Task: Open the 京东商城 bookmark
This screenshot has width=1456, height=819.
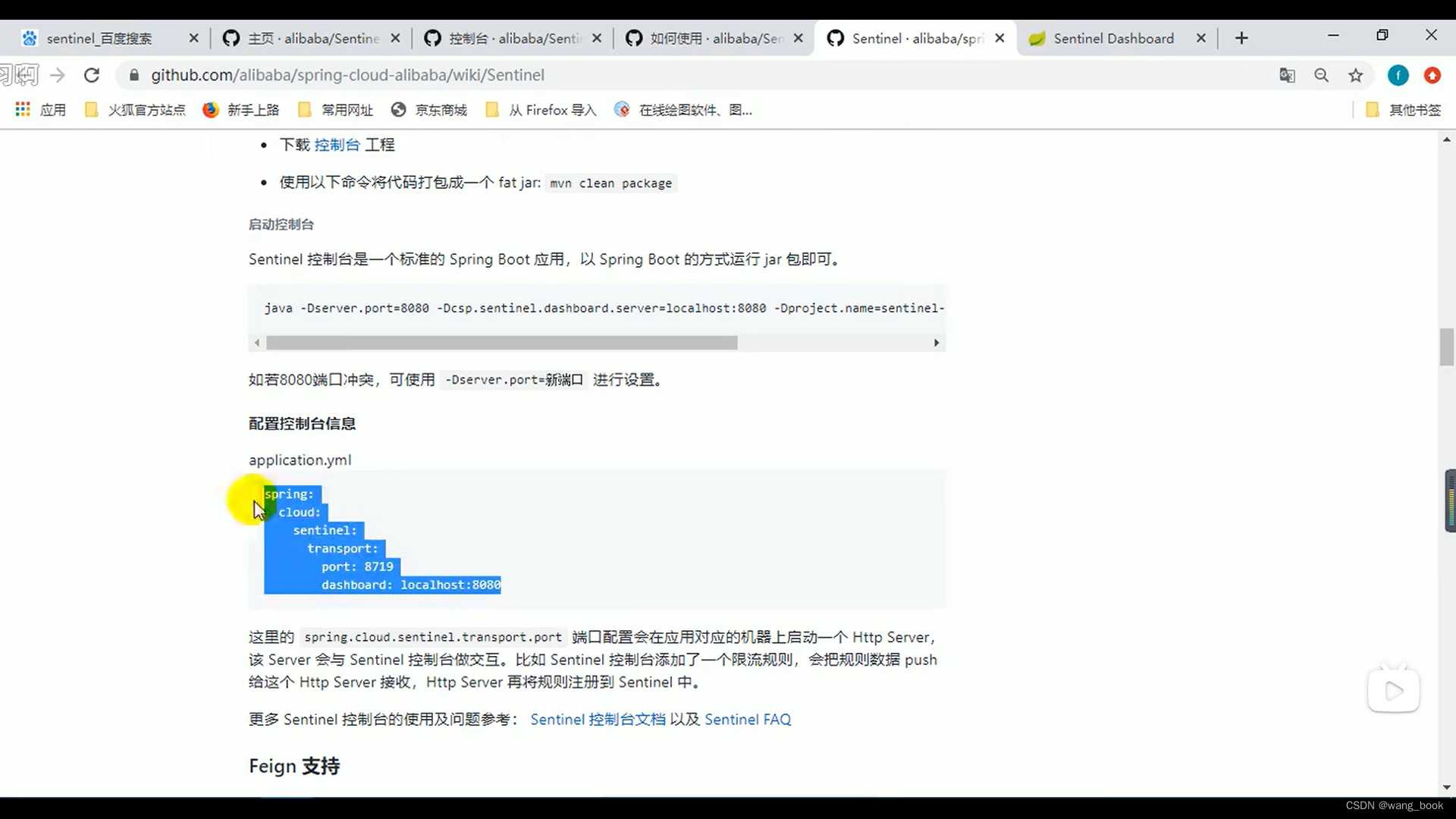Action: 429,110
